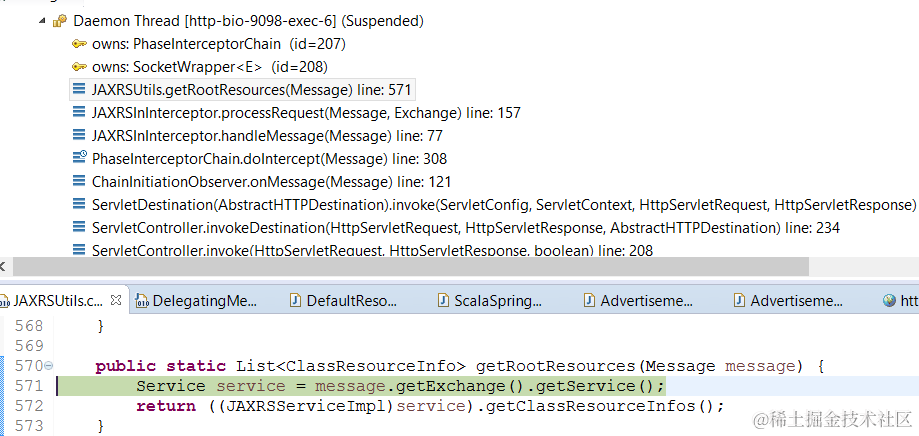
Task: Select frame JAXRSInInterceptor.handleMessage(Message) line: 77
Action: click(267, 136)
